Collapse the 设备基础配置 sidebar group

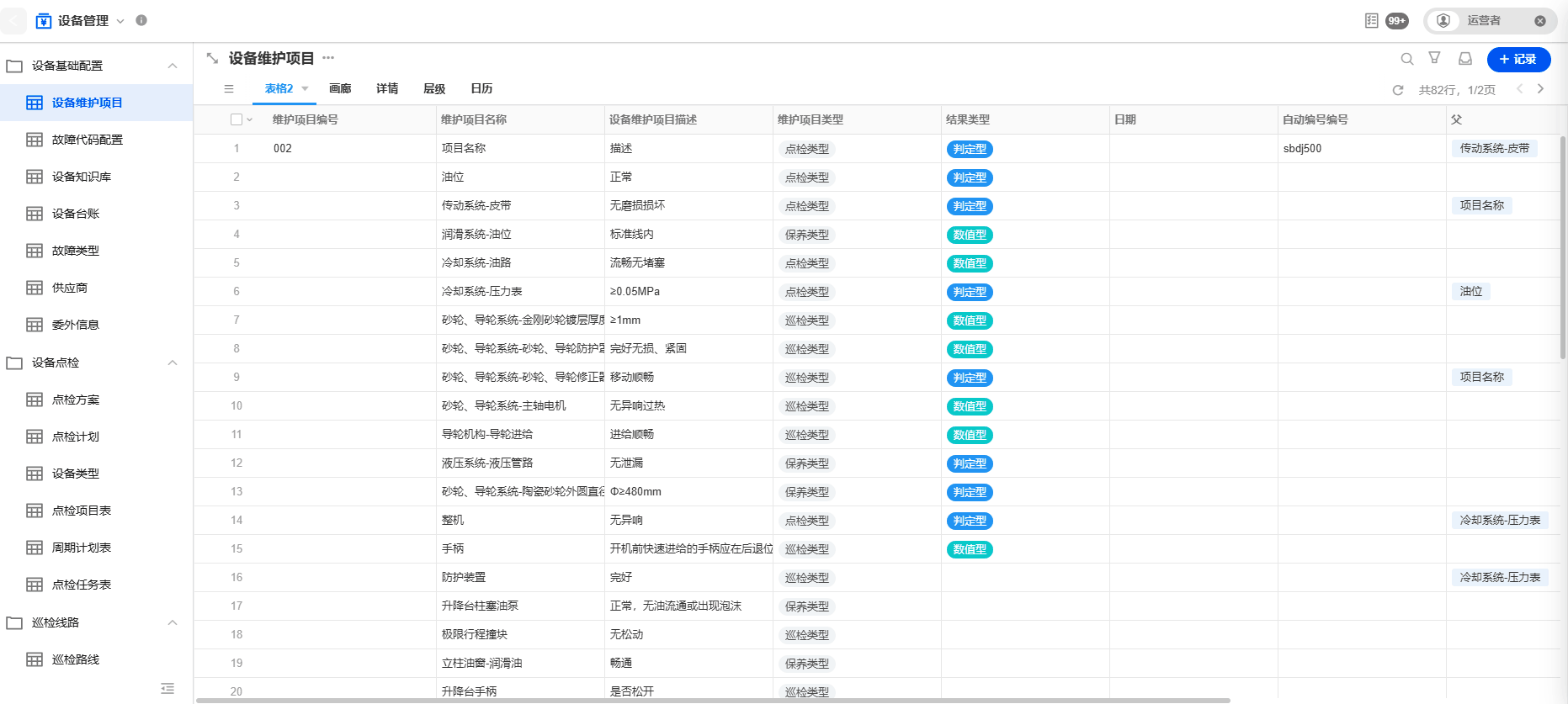point(173,66)
